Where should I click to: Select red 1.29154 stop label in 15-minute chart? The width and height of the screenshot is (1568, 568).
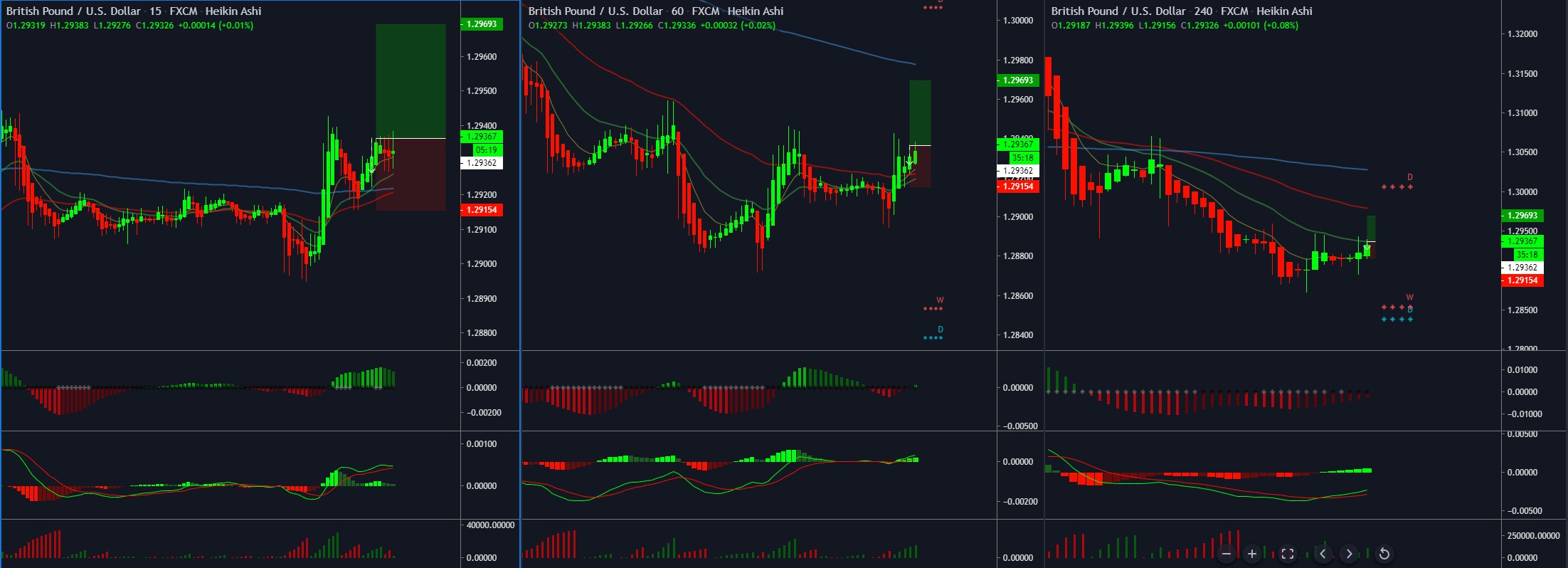pyautogui.click(x=482, y=210)
